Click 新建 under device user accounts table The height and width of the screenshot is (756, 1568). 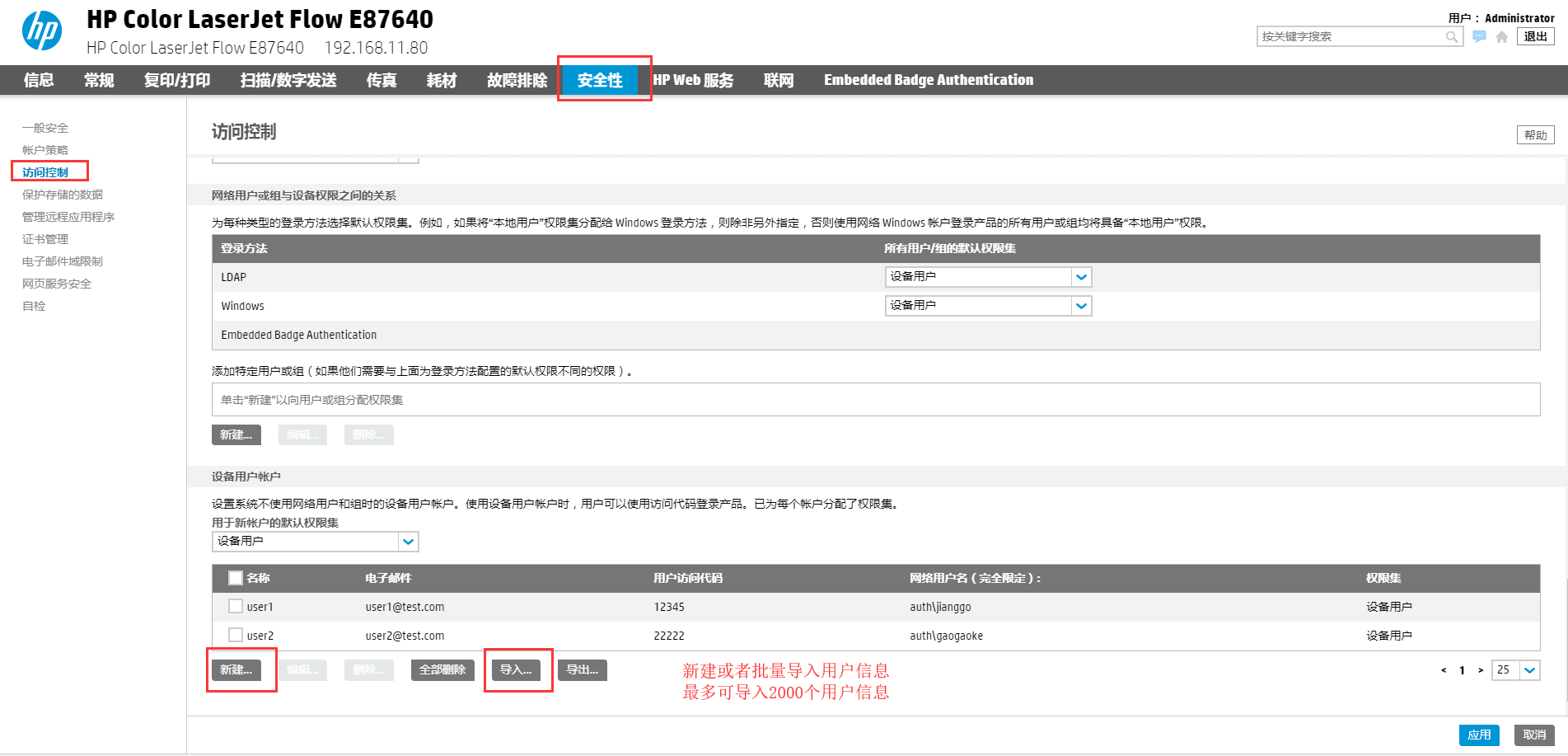[236, 670]
